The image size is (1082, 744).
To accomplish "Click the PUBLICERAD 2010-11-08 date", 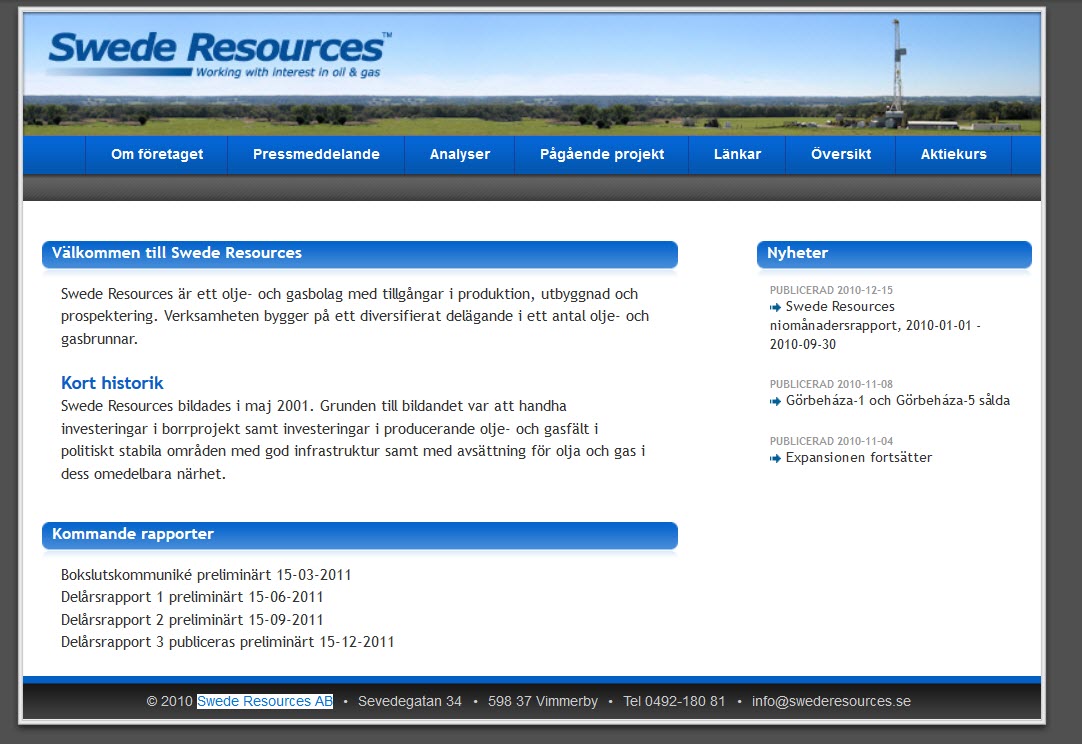I will (x=831, y=384).
